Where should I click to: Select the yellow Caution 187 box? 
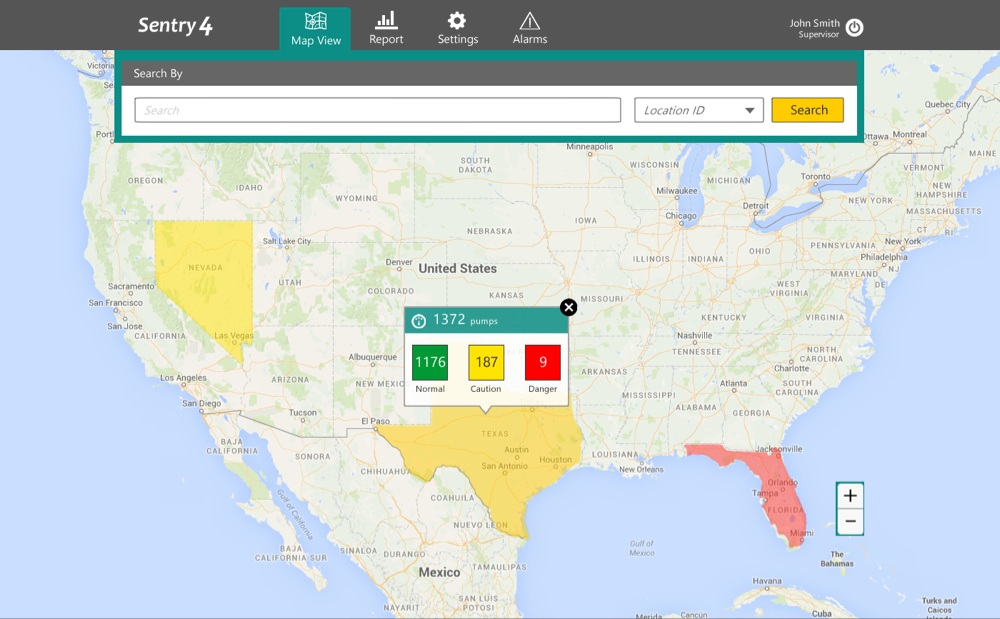point(486,362)
